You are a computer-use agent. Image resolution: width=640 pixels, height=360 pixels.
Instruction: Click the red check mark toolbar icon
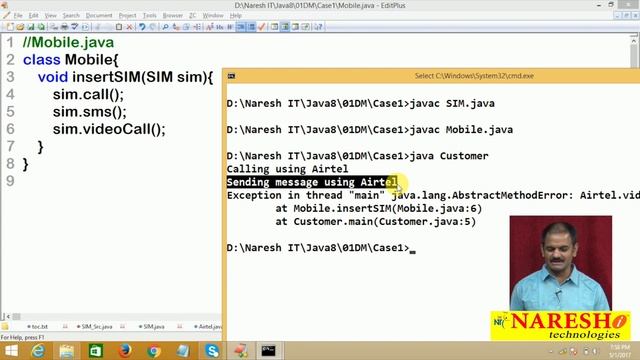tap(262, 27)
